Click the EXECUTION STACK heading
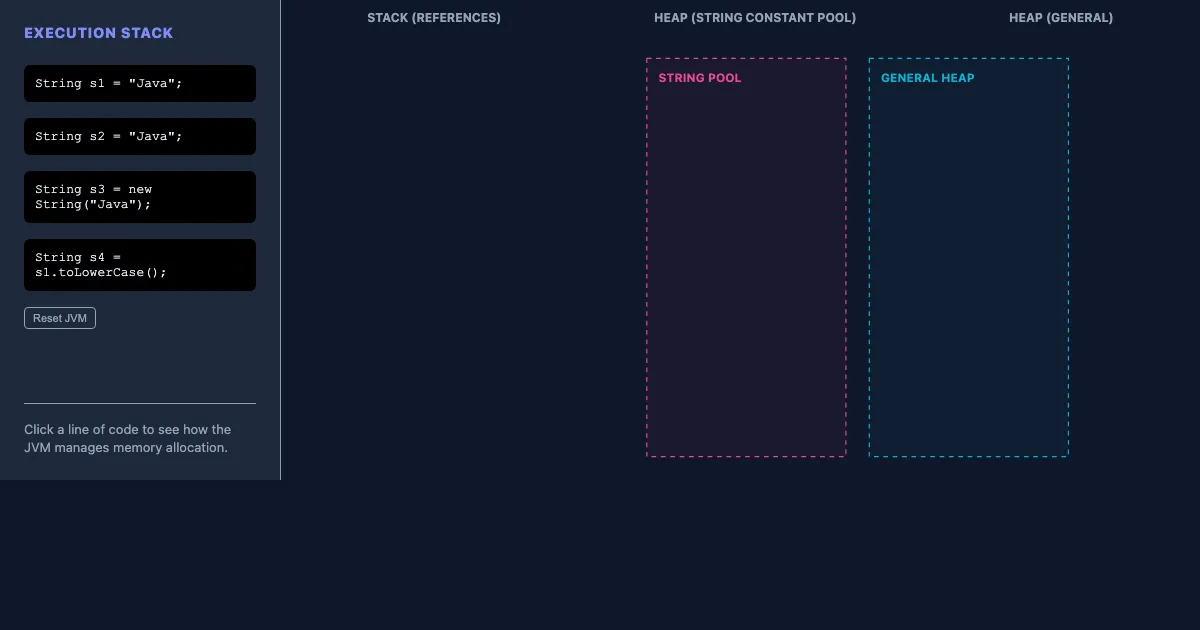1200x630 pixels. (99, 33)
